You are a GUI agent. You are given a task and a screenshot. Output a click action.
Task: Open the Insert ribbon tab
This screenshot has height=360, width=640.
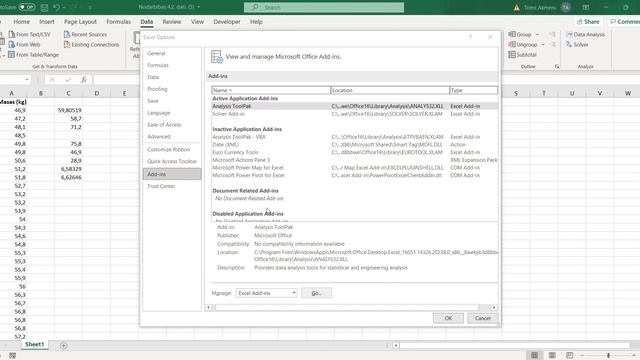tap(47, 22)
